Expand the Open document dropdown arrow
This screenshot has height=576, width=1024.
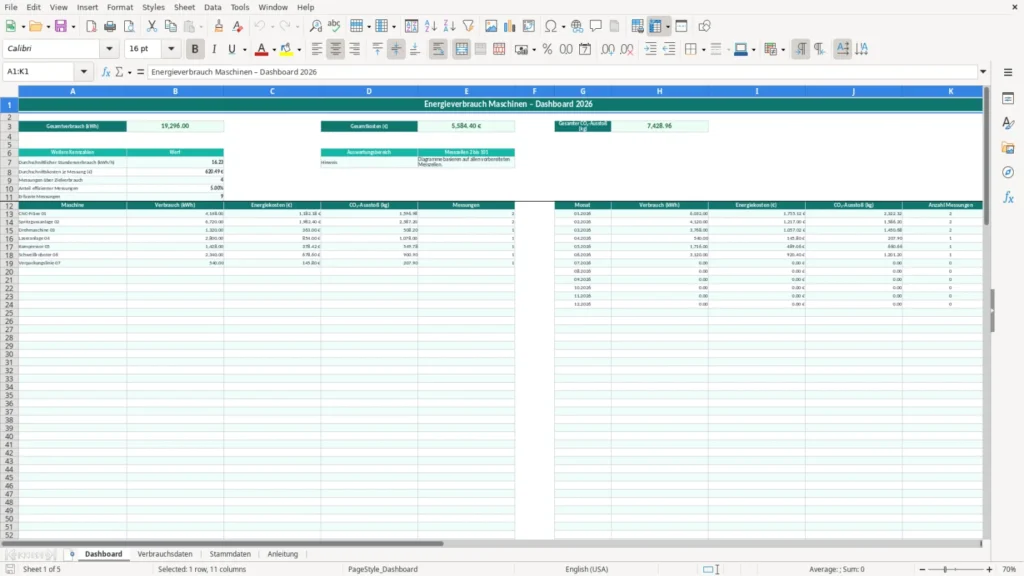[48, 27]
